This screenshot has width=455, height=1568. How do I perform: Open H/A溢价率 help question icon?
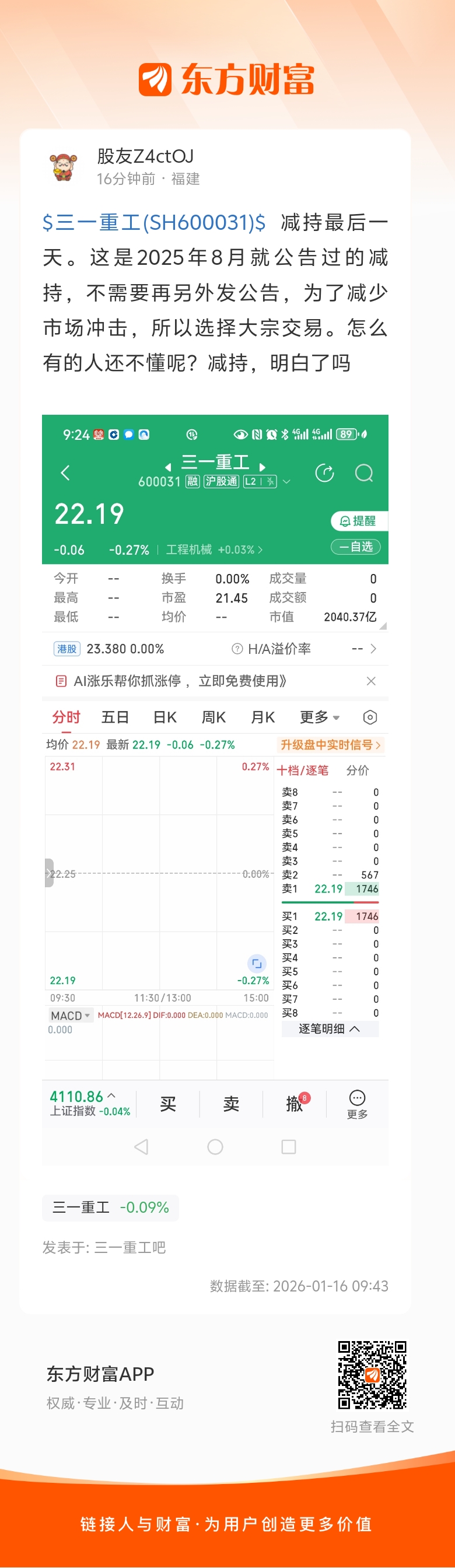tap(237, 649)
